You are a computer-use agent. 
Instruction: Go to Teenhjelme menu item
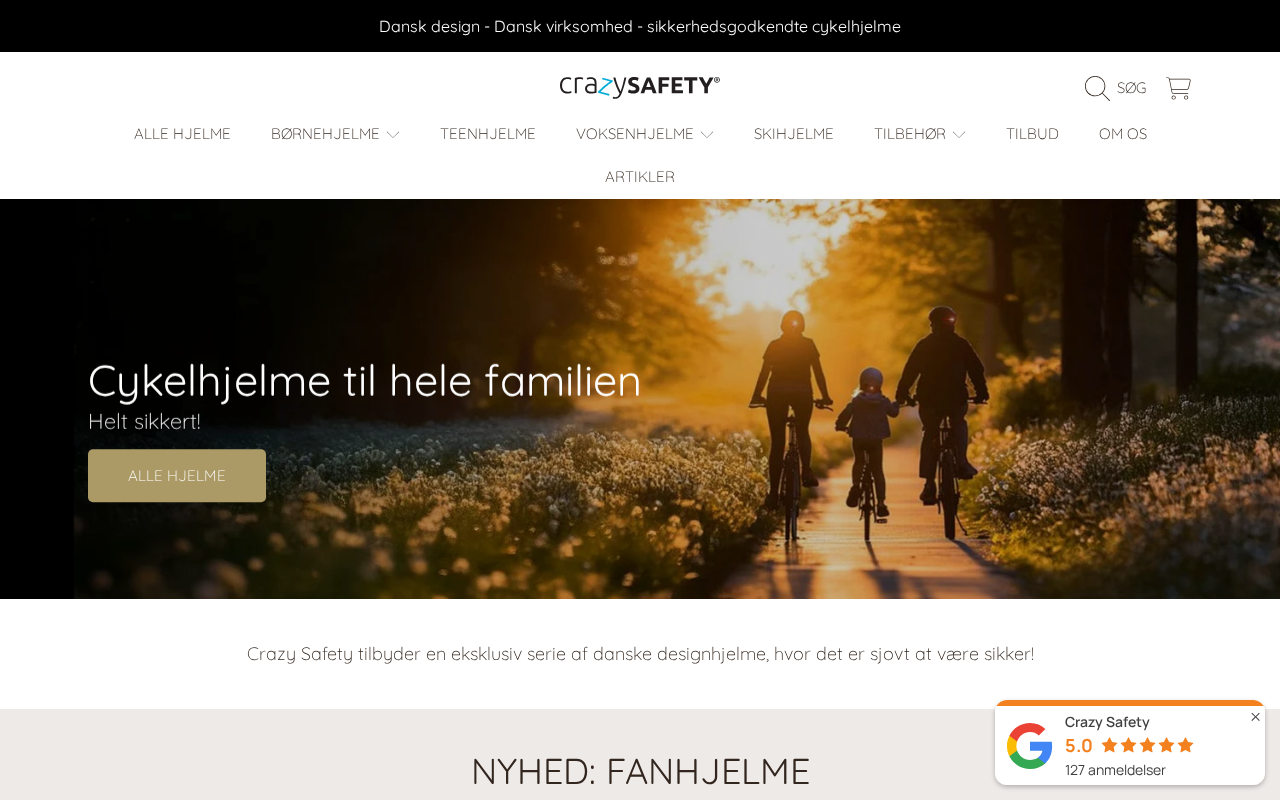[x=488, y=134]
